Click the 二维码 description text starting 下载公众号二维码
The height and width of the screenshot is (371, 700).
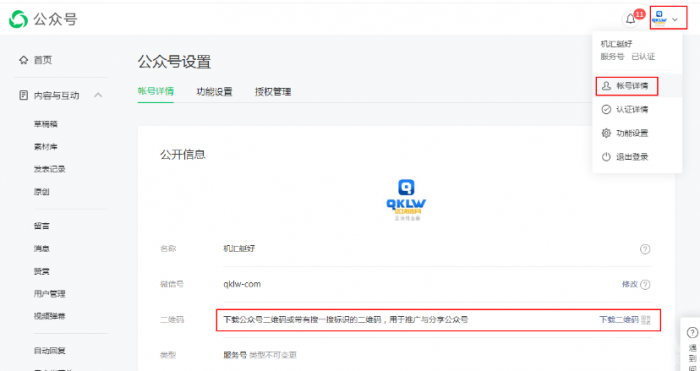click(x=346, y=319)
